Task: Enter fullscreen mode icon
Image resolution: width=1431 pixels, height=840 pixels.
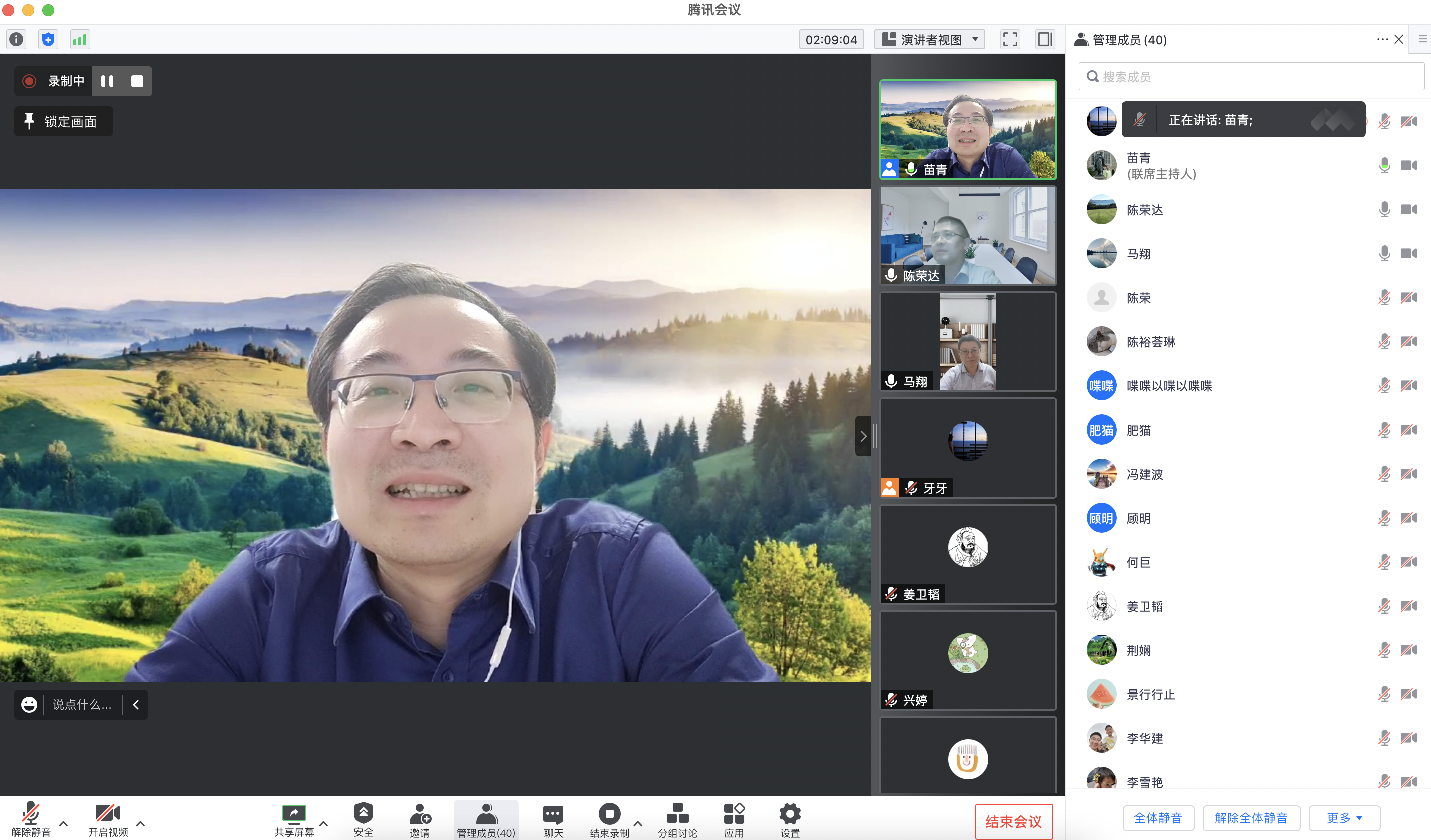Action: tap(1009, 39)
